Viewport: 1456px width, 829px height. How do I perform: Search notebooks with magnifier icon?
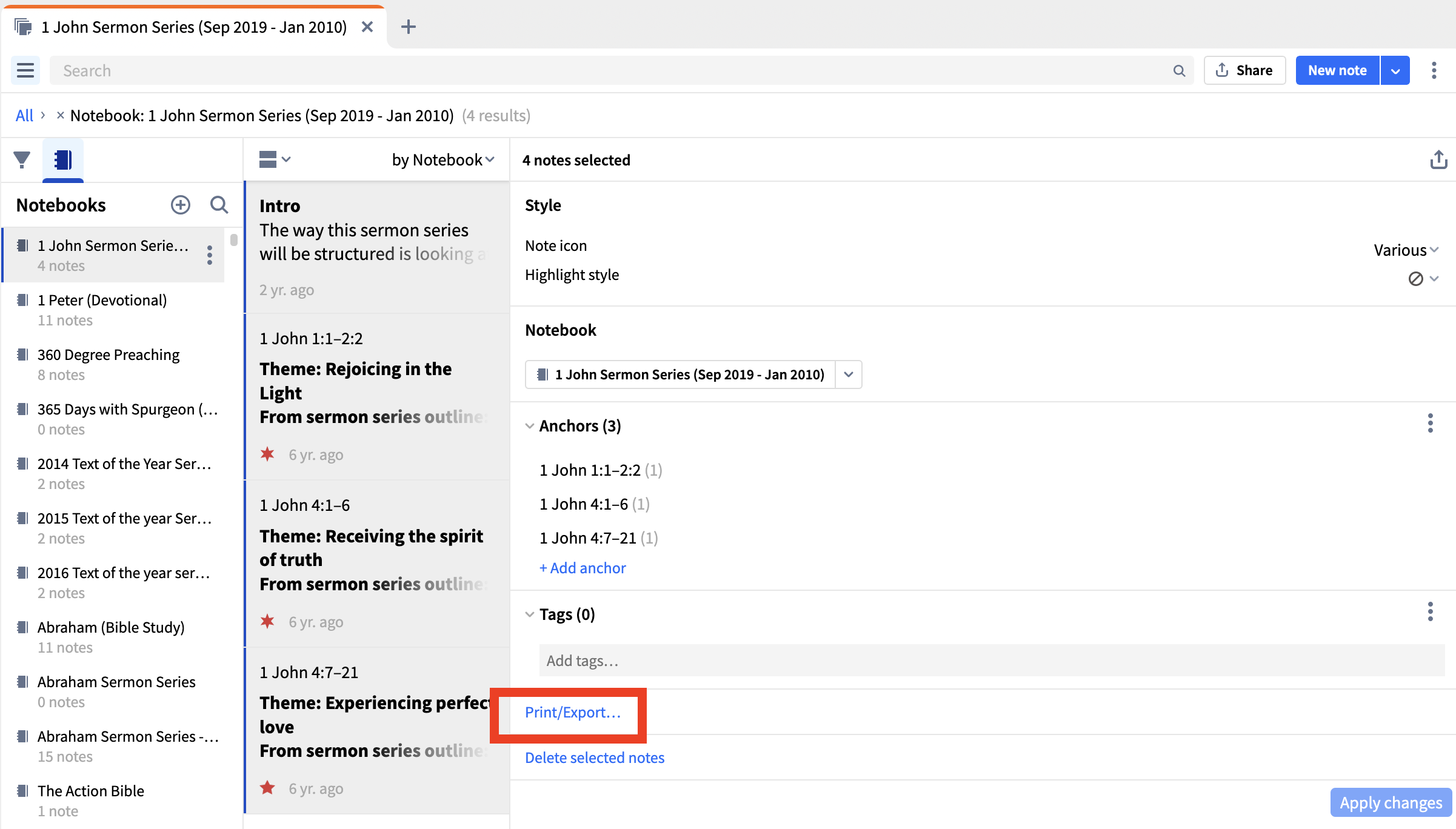click(x=219, y=205)
